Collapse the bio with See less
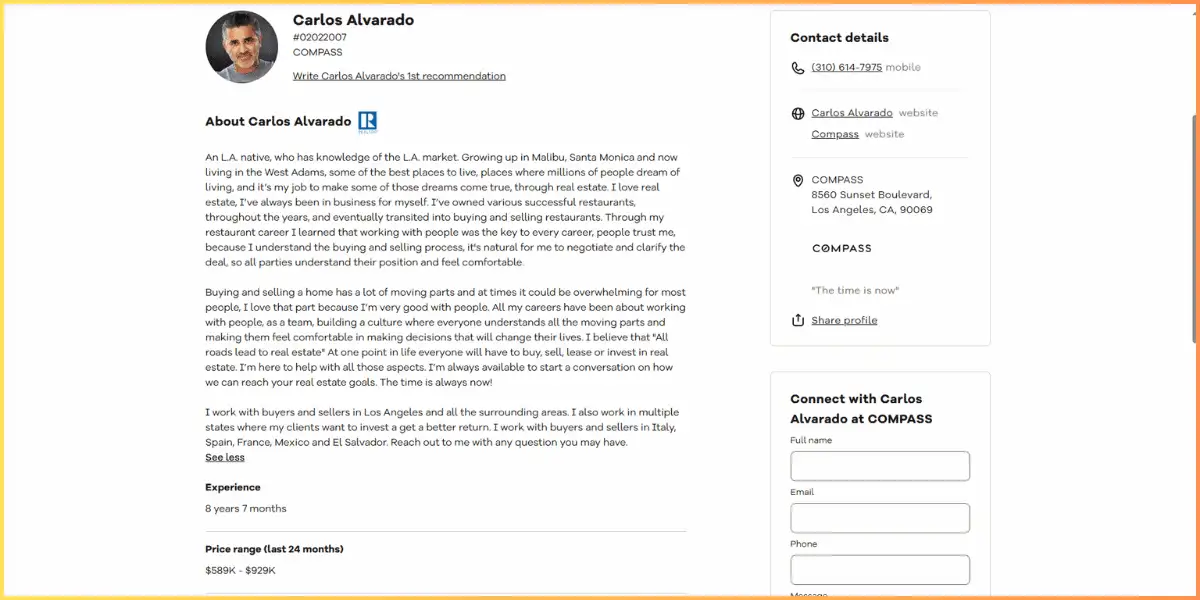This screenshot has width=1200, height=600. pos(225,457)
